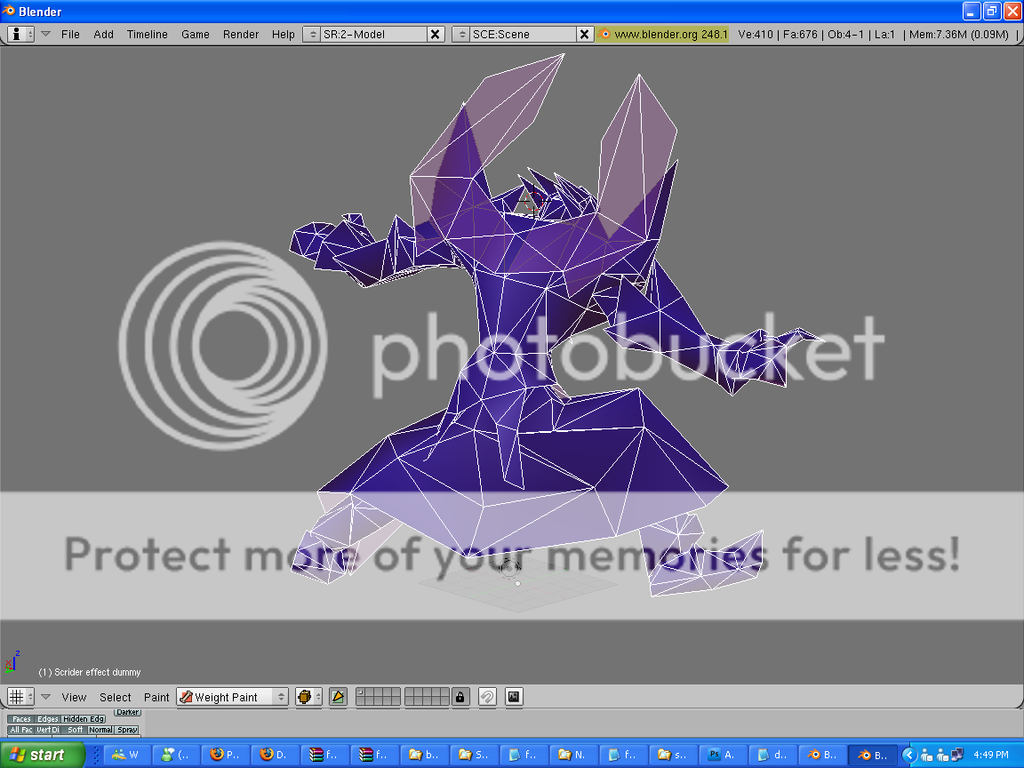This screenshot has height=768, width=1024.
Task: Click the Darker button
Action: pyautogui.click(x=127, y=712)
